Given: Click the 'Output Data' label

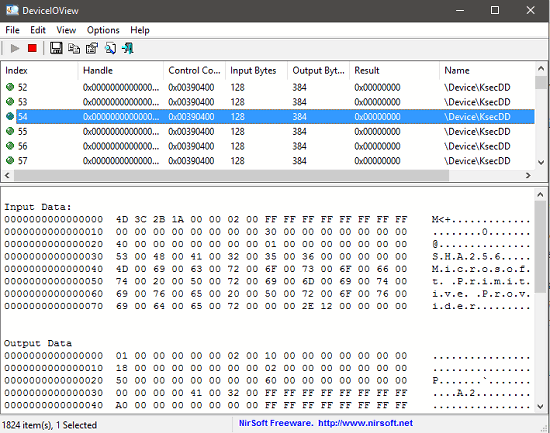Looking at the screenshot, I should (38, 343).
